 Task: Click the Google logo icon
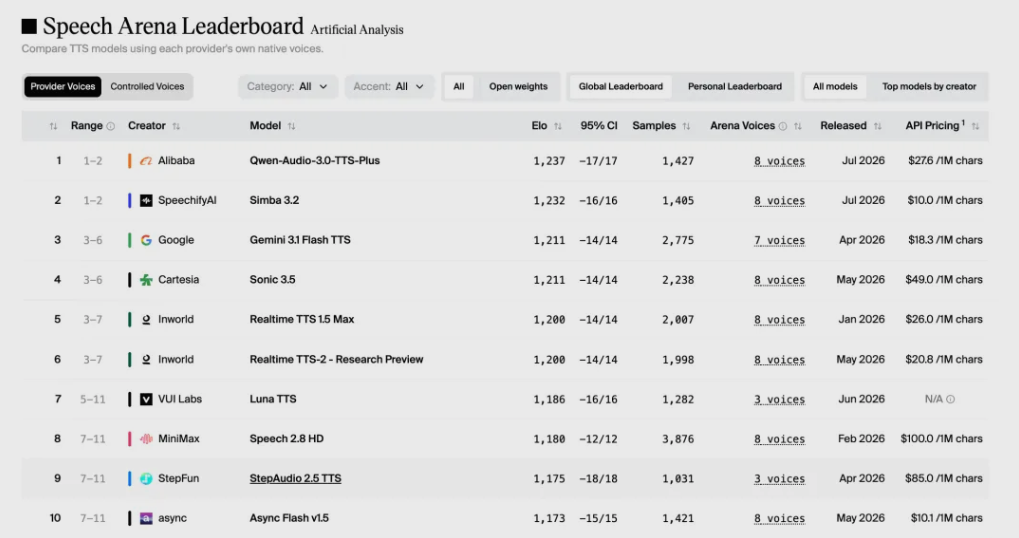click(146, 240)
